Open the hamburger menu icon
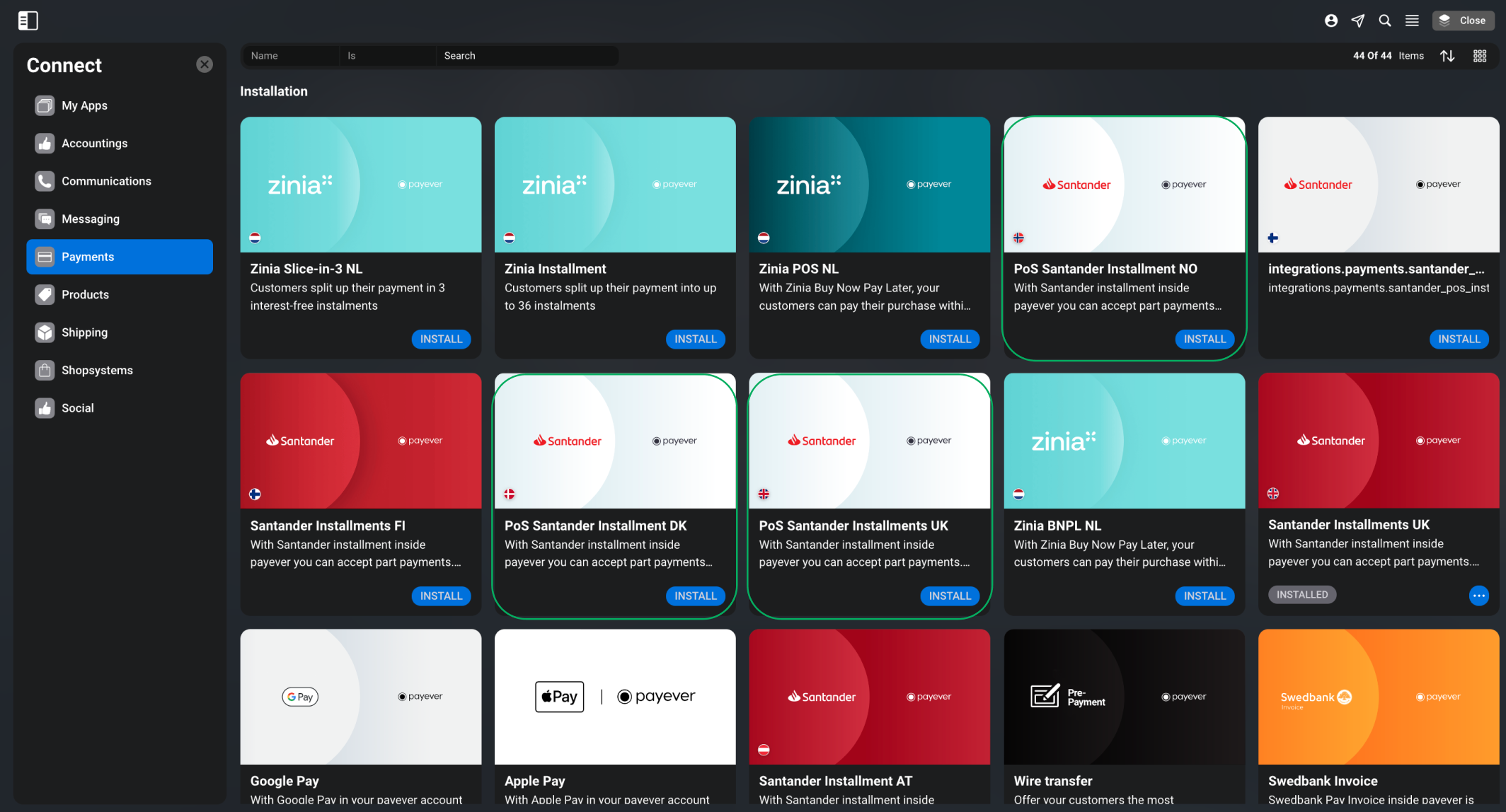Screen dimensions: 1506x812 (1412, 21)
